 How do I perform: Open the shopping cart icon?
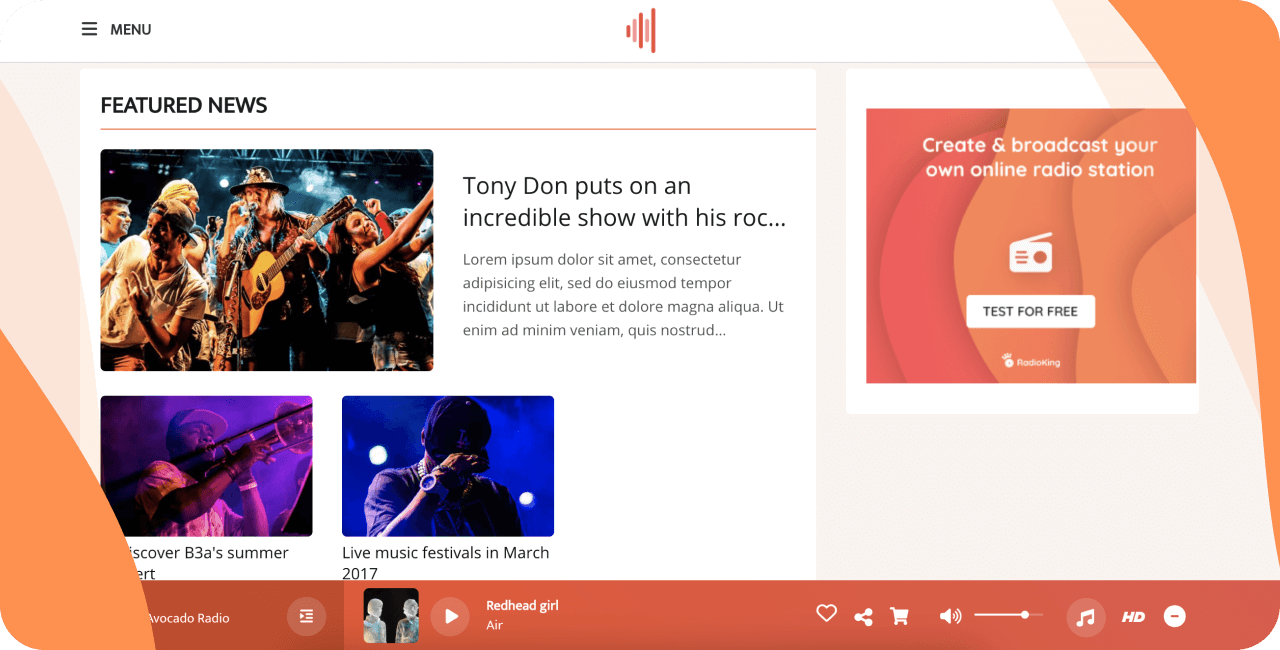[x=899, y=617]
